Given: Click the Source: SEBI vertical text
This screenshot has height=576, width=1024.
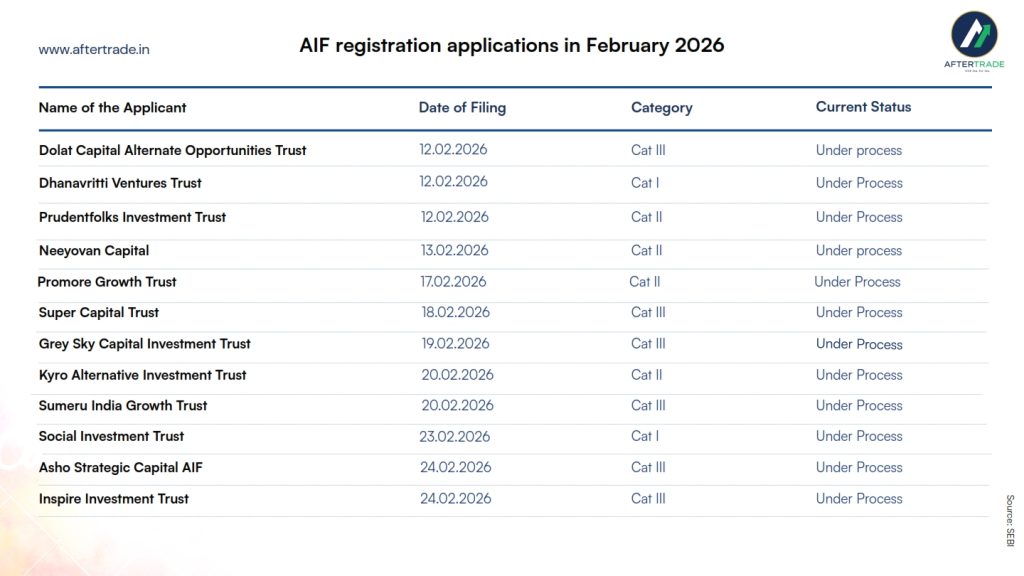Looking at the screenshot, I should [1009, 519].
